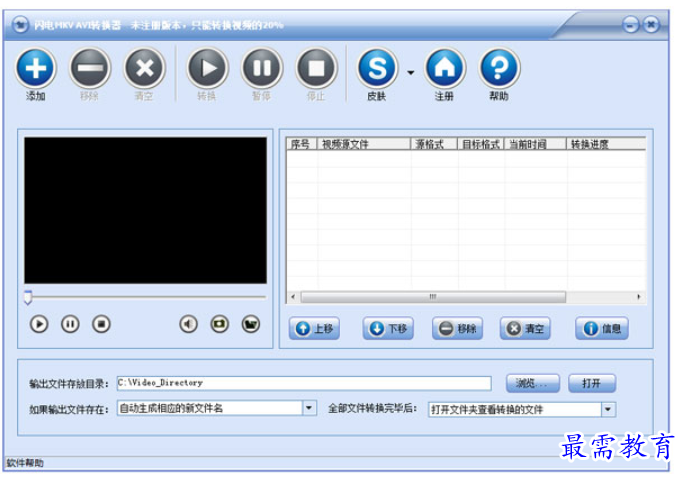The image size is (683, 478).
Task: Open the 帮助 (Help) question mark icon
Action: (x=499, y=68)
